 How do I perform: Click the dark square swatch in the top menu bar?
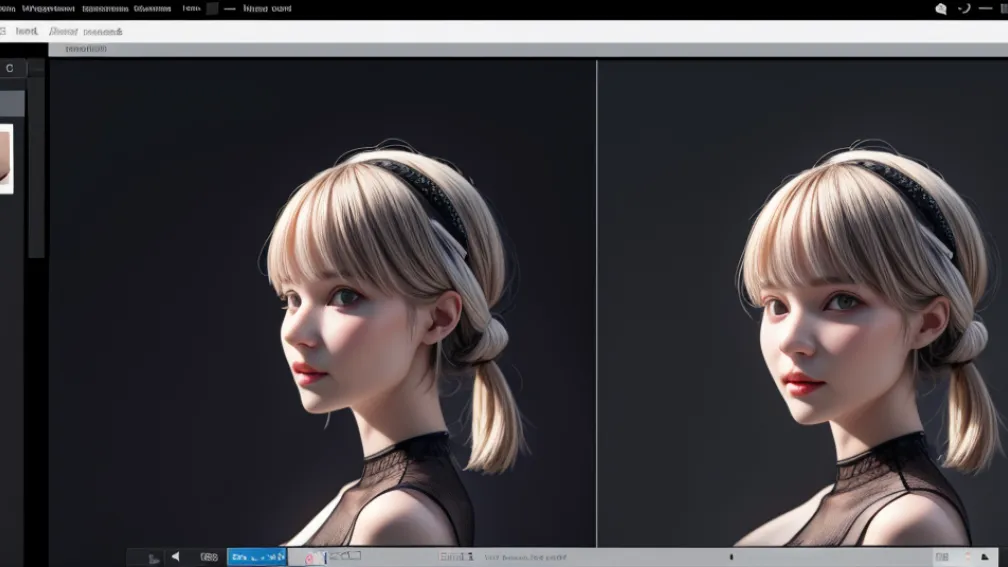pos(212,8)
